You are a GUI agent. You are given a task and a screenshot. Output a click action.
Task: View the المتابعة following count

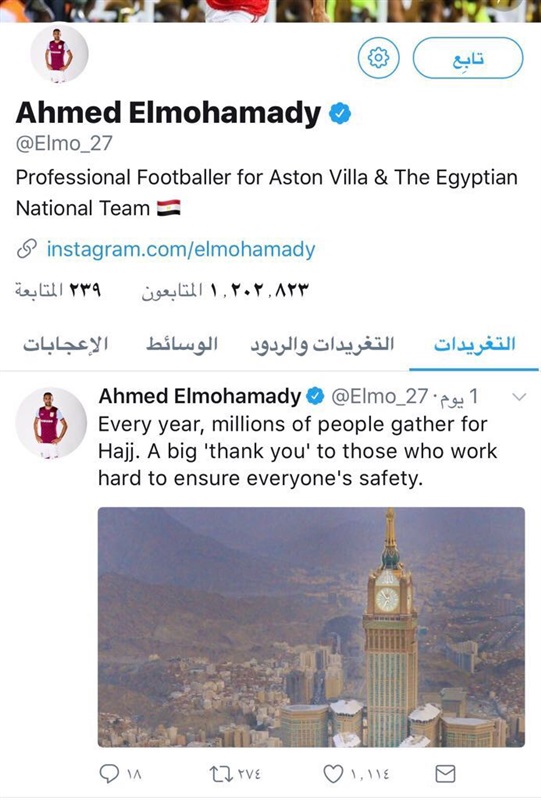point(58,290)
